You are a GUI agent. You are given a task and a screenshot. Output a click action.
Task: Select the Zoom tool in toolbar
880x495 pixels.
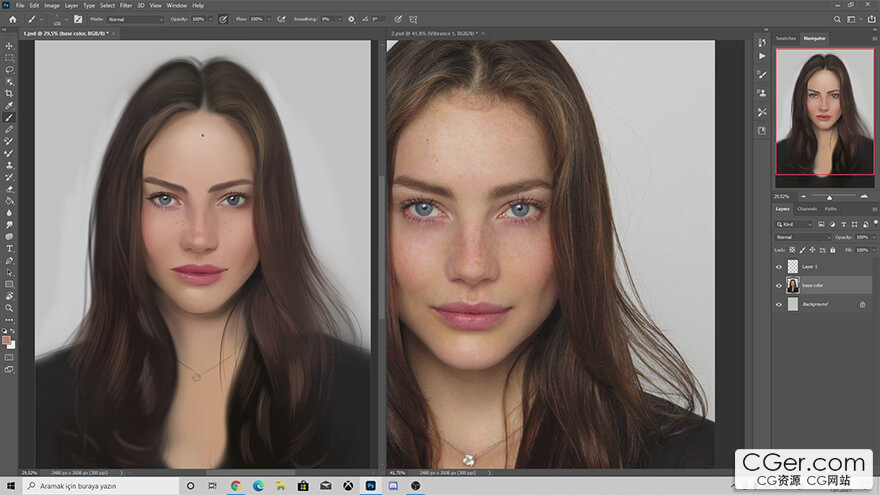[x=9, y=308]
